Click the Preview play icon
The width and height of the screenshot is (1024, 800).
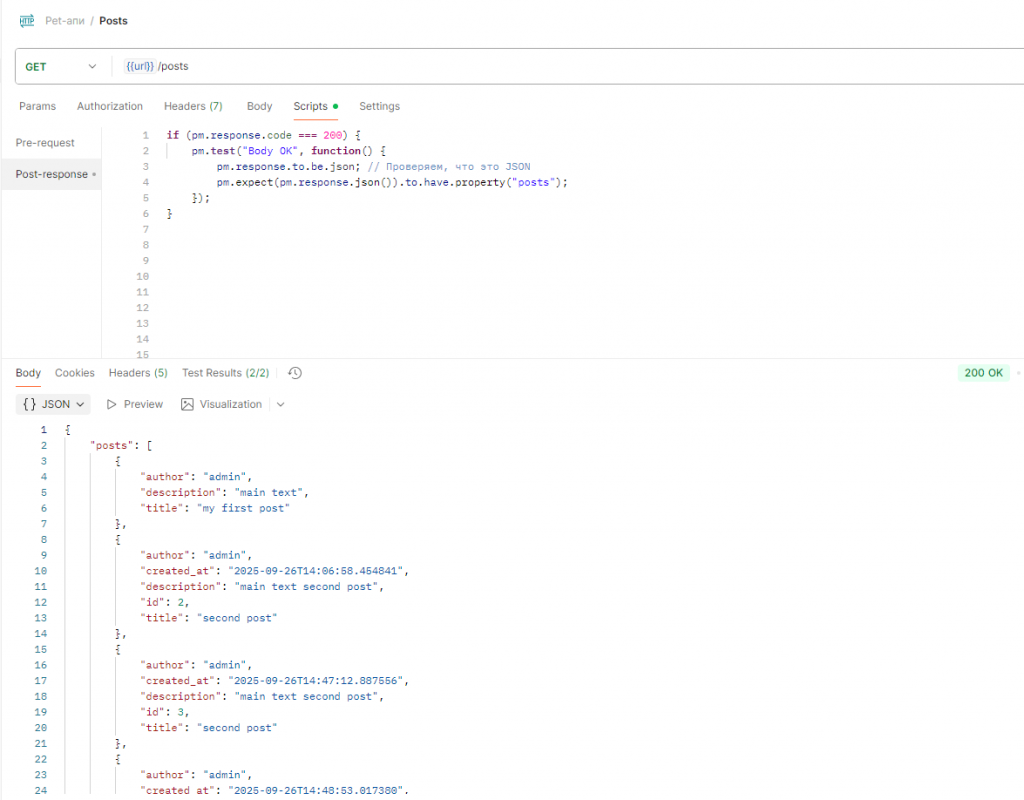pos(112,404)
